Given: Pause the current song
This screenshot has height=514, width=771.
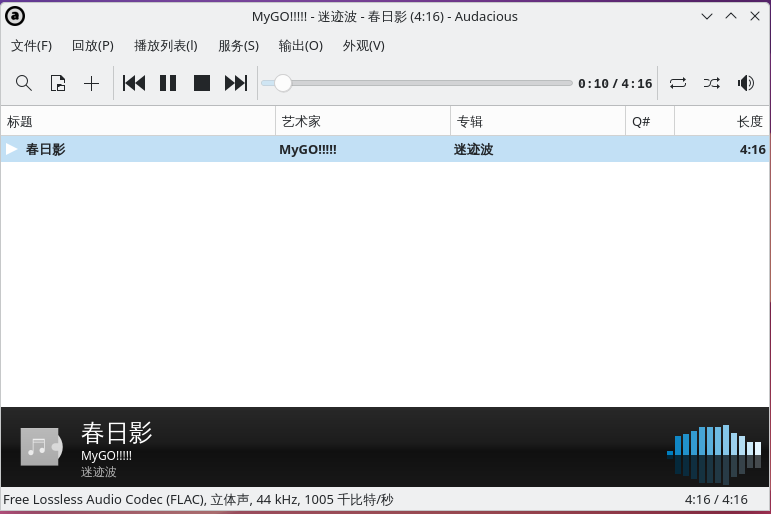Looking at the screenshot, I should tap(168, 83).
